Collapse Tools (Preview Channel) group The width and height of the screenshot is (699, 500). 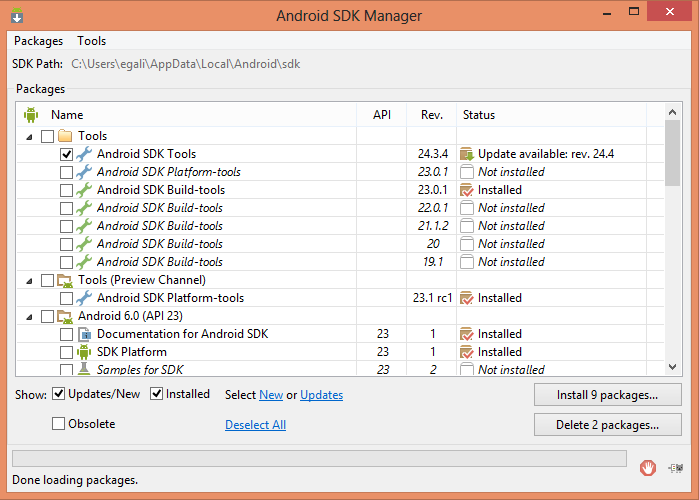(x=29, y=281)
